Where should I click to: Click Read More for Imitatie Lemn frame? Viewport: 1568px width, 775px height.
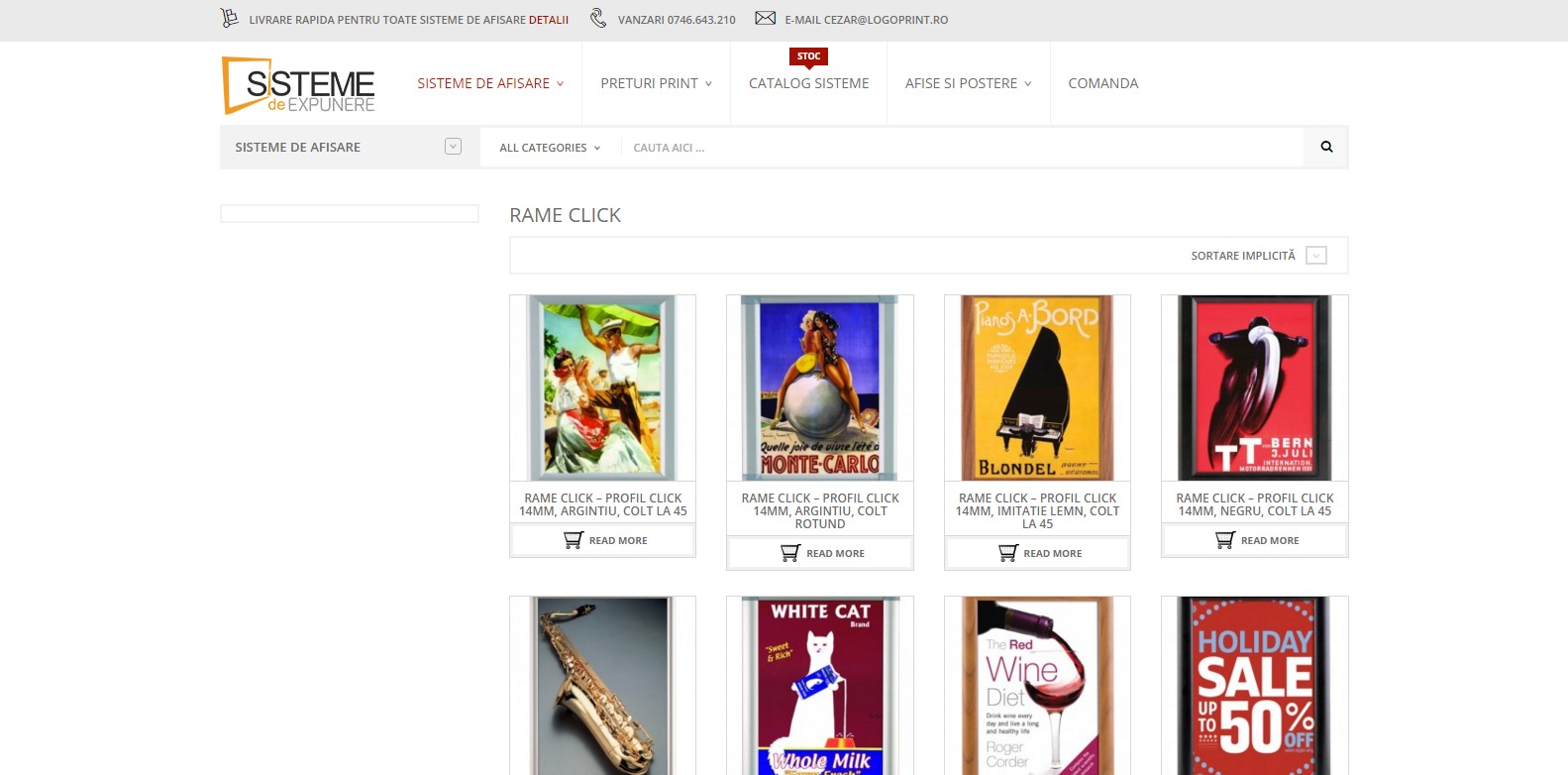(x=1052, y=553)
